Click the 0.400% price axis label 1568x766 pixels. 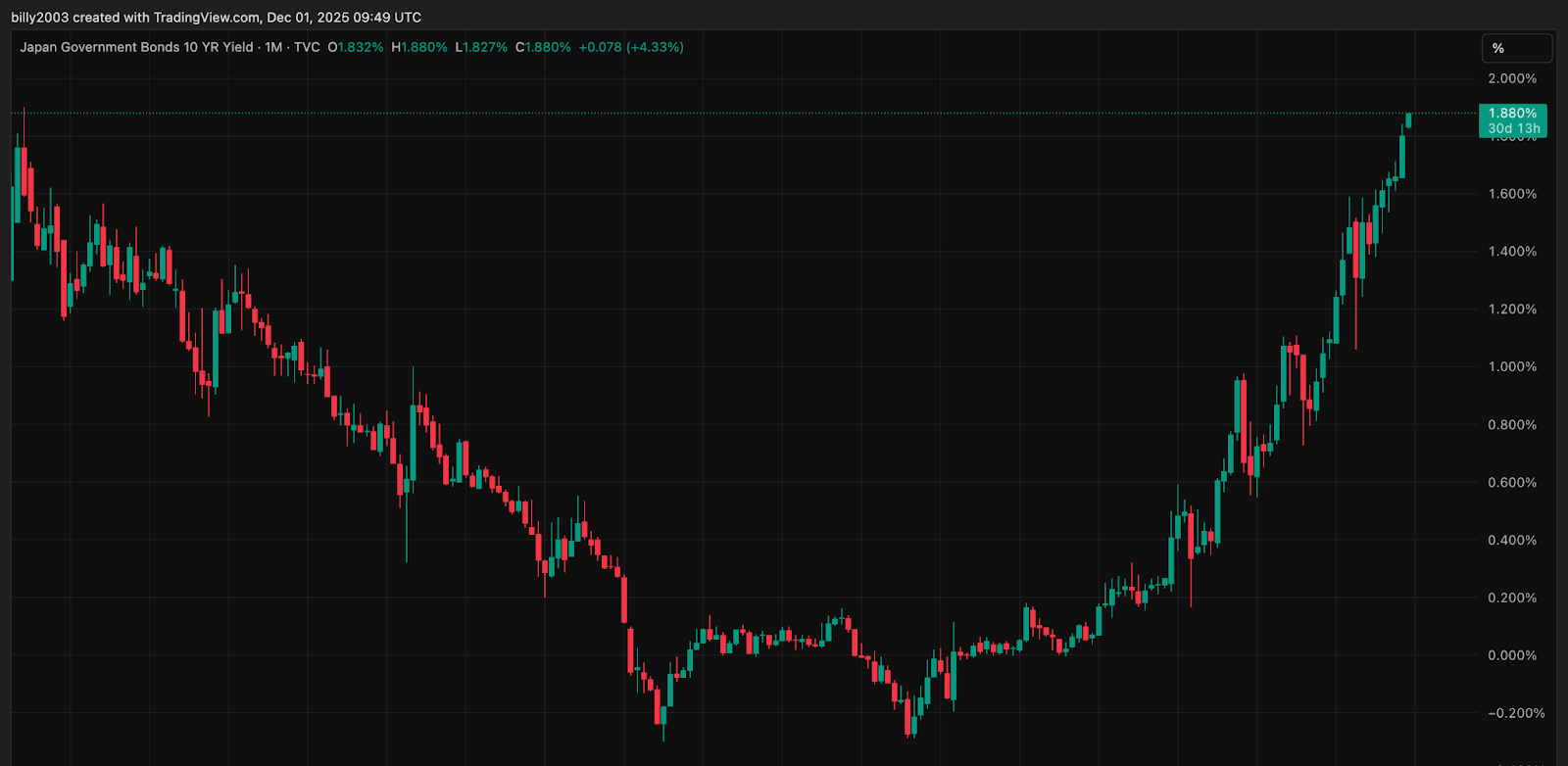(x=1512, y=541)
